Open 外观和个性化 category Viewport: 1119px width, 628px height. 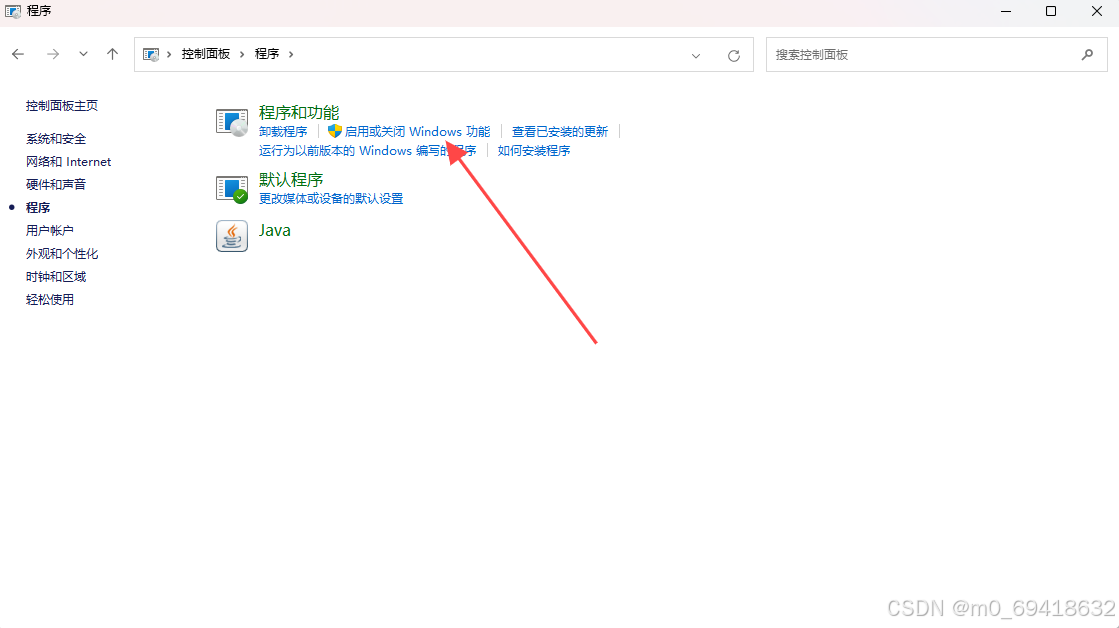pos(62,253)
